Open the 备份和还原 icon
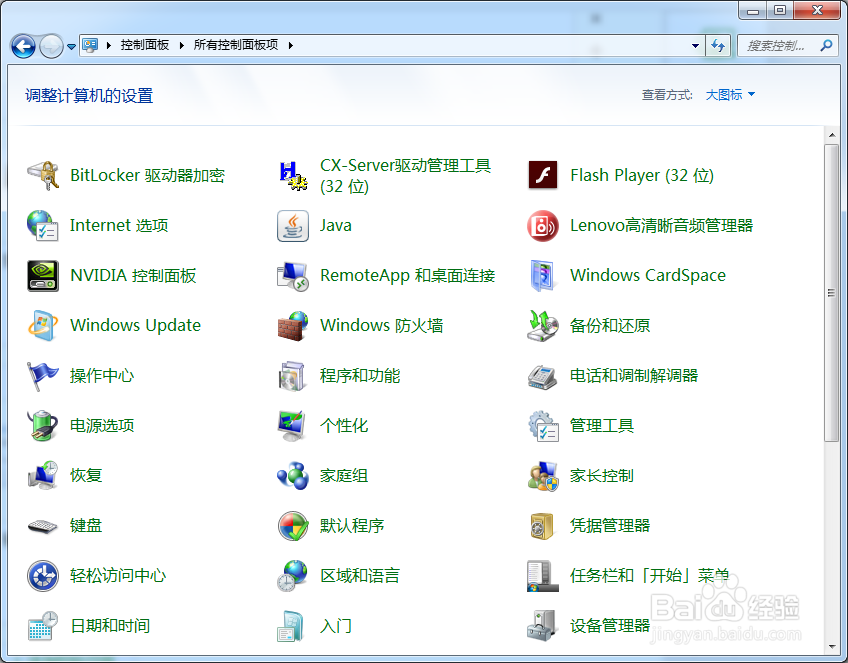The width and height of the screenshot is (848, 663). tap(542, 326)
